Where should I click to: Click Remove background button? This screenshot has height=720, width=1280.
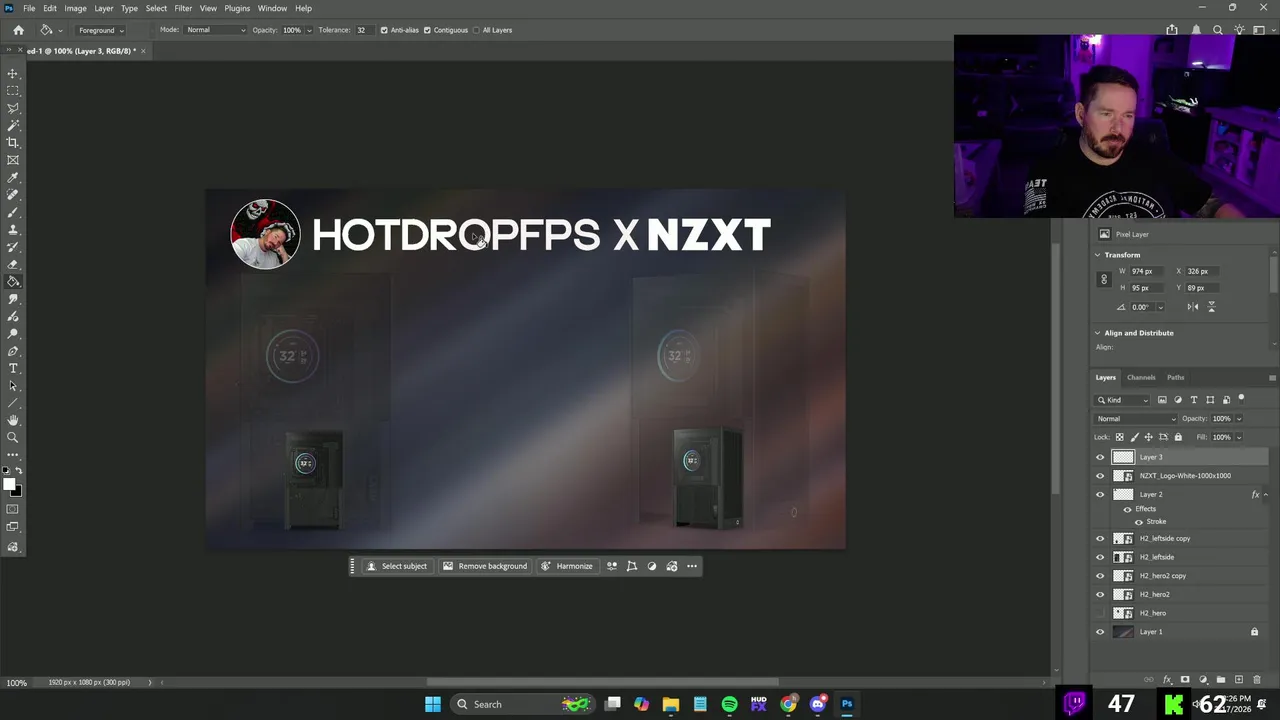coord(485,566)
